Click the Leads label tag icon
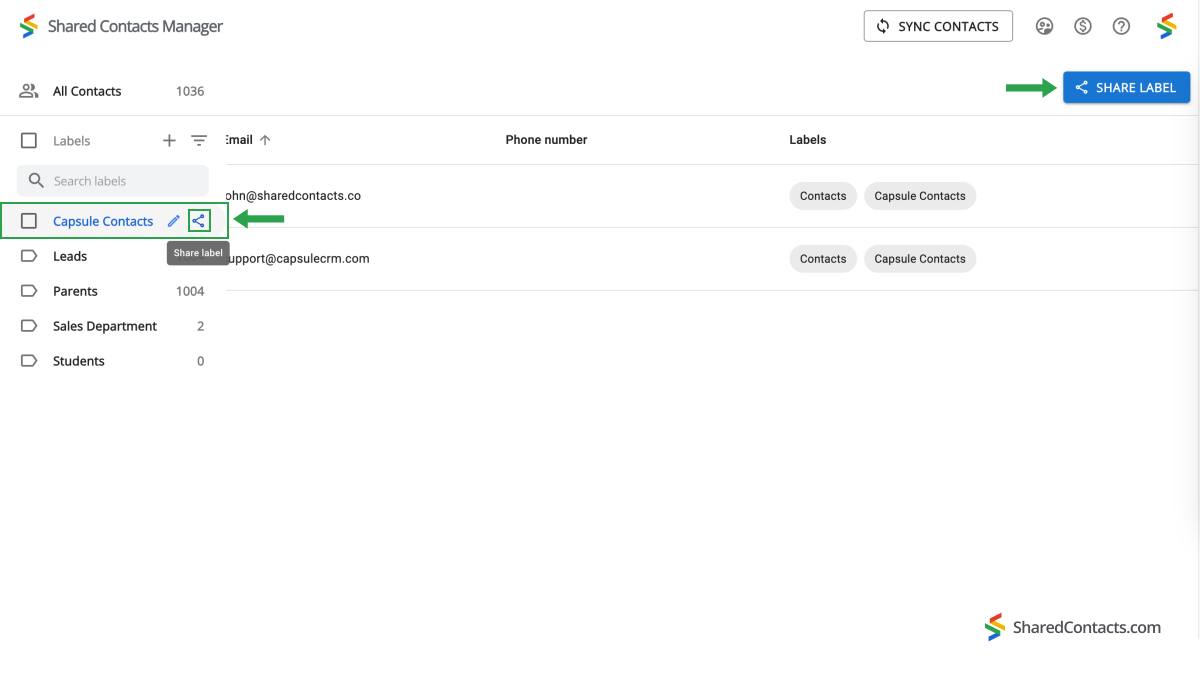 click(29, 256)
